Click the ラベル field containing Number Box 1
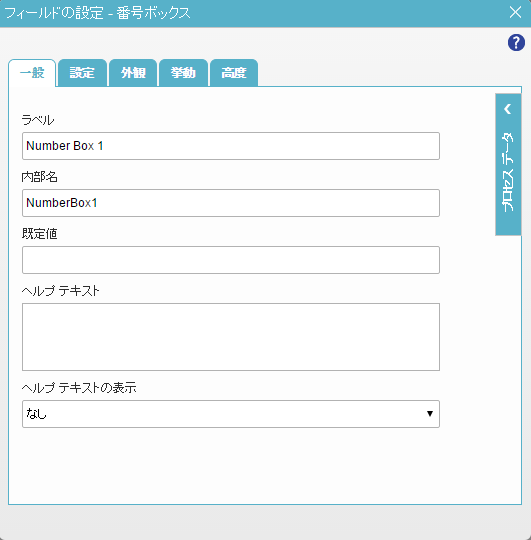 click(x=231, y=146)
